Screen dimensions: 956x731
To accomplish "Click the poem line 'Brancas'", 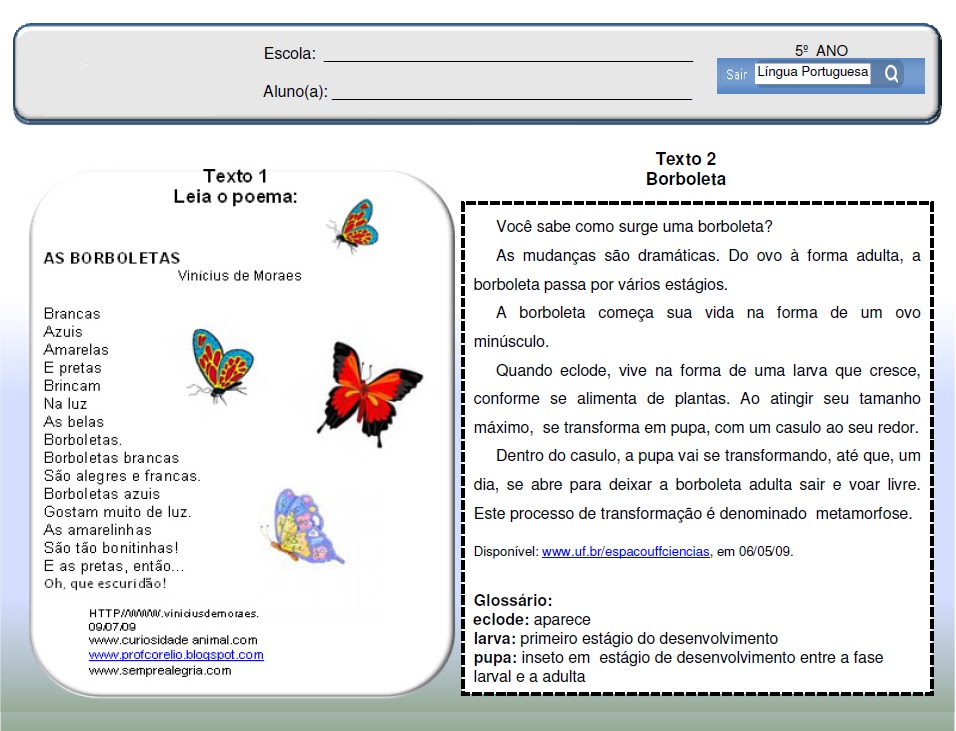I will 72,313.
